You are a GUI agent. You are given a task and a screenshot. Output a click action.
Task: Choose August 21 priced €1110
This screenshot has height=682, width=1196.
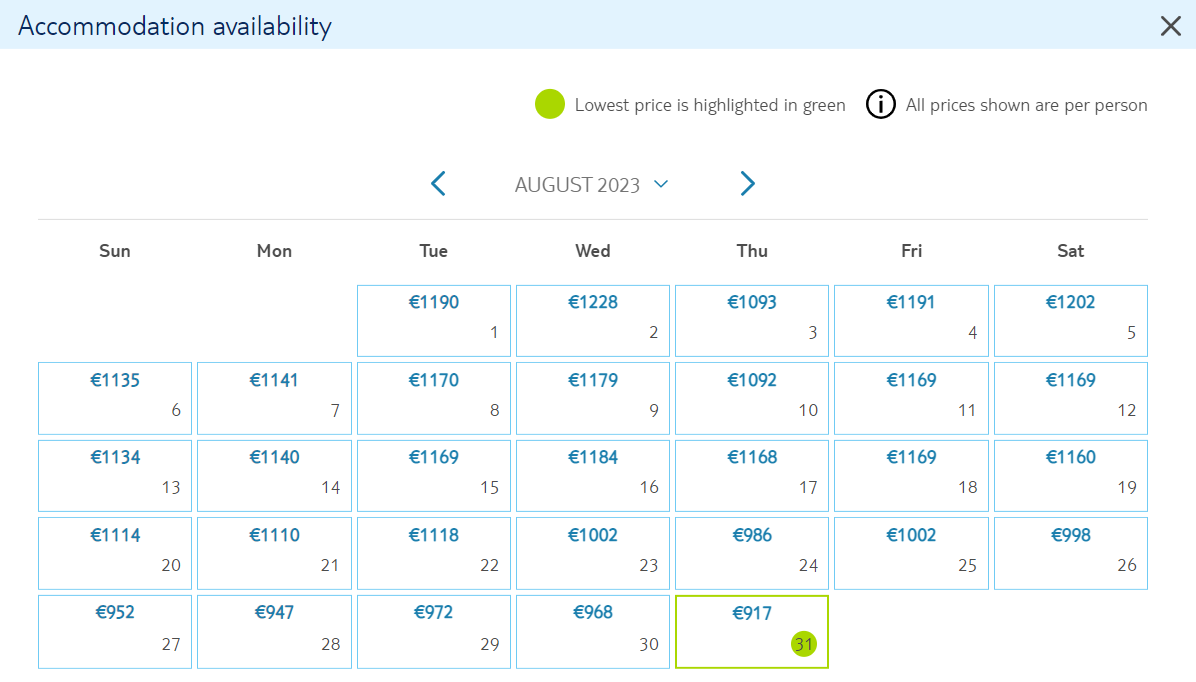click(x=274, y=553)
